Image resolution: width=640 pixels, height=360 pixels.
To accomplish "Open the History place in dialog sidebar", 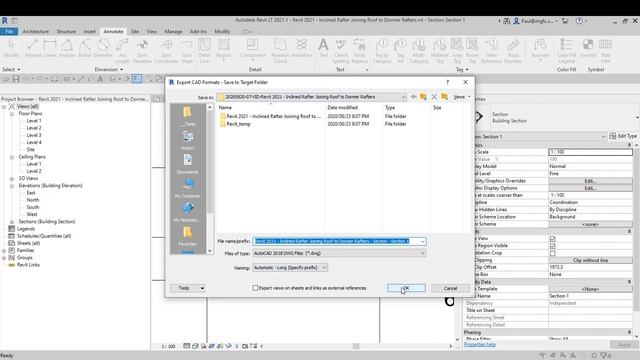I will (x=188, y=140).
